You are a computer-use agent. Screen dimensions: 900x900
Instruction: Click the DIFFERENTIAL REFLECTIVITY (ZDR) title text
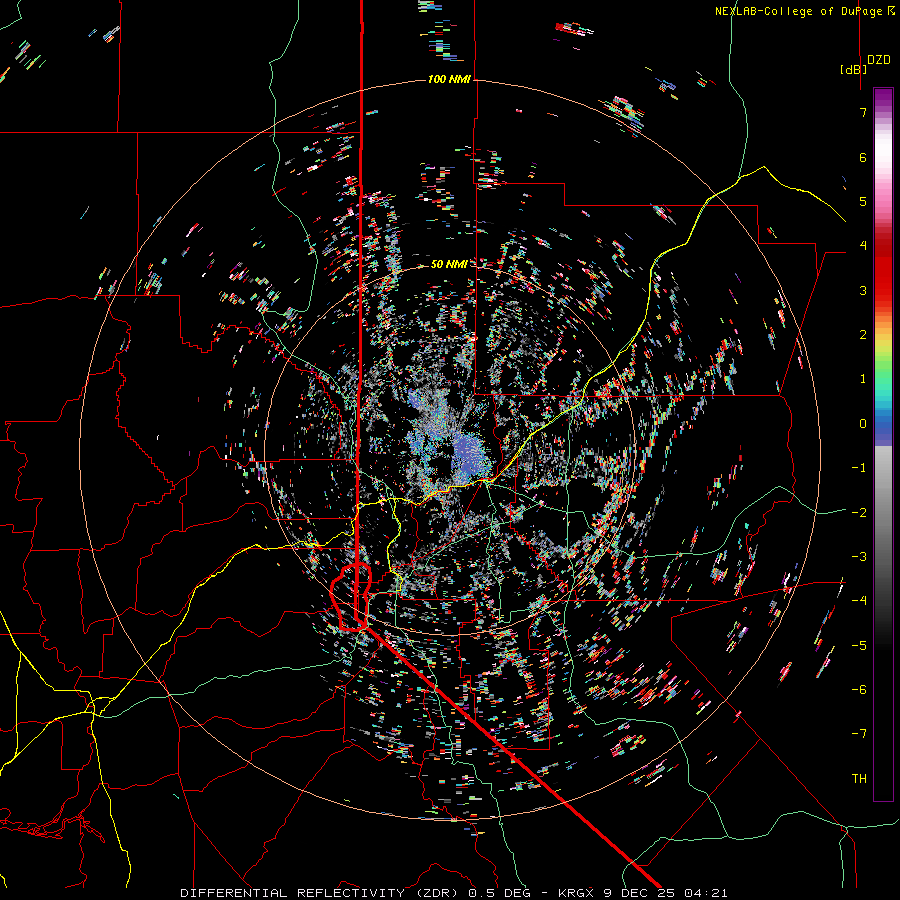(321, 893)
